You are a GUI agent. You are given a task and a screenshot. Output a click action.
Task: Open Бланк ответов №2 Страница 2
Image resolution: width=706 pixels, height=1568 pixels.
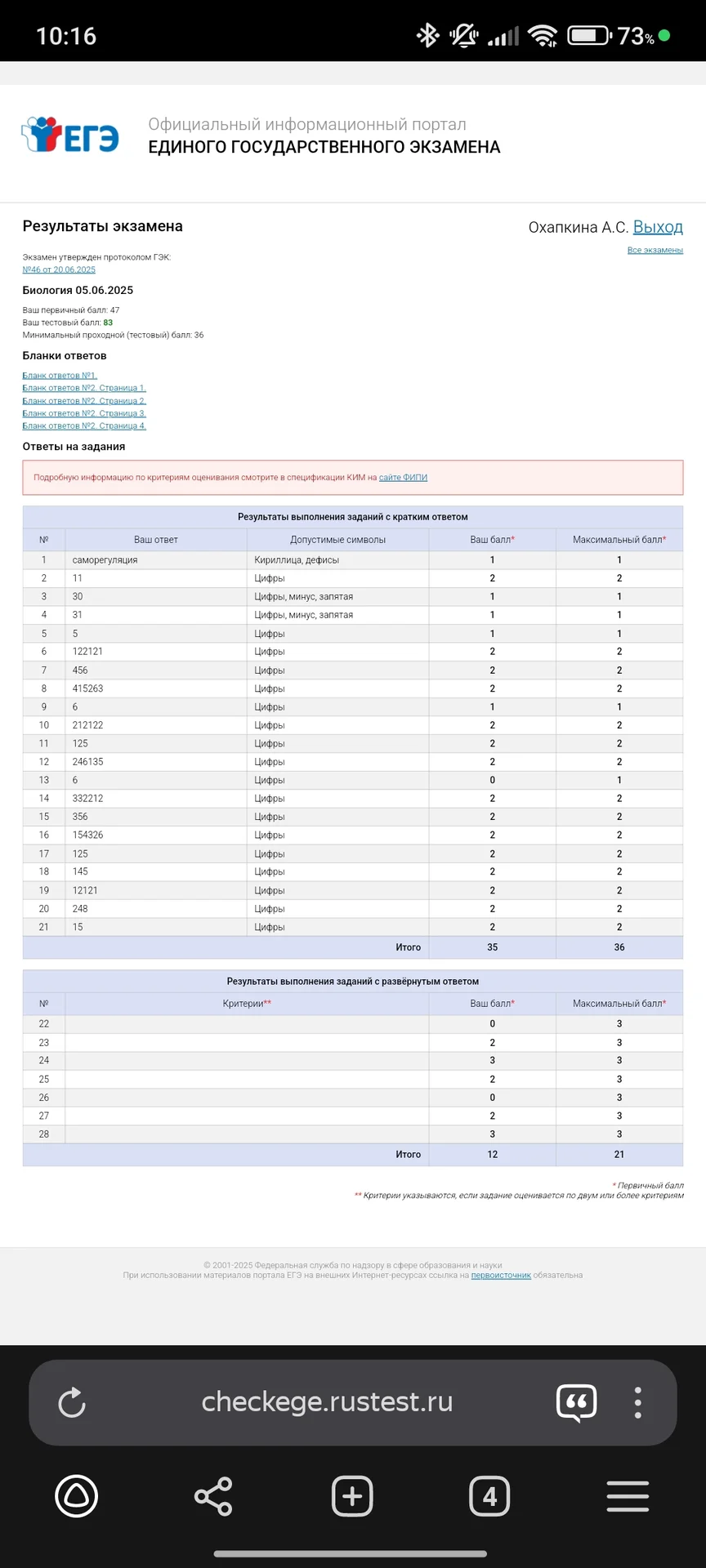[x=84, y=401]
